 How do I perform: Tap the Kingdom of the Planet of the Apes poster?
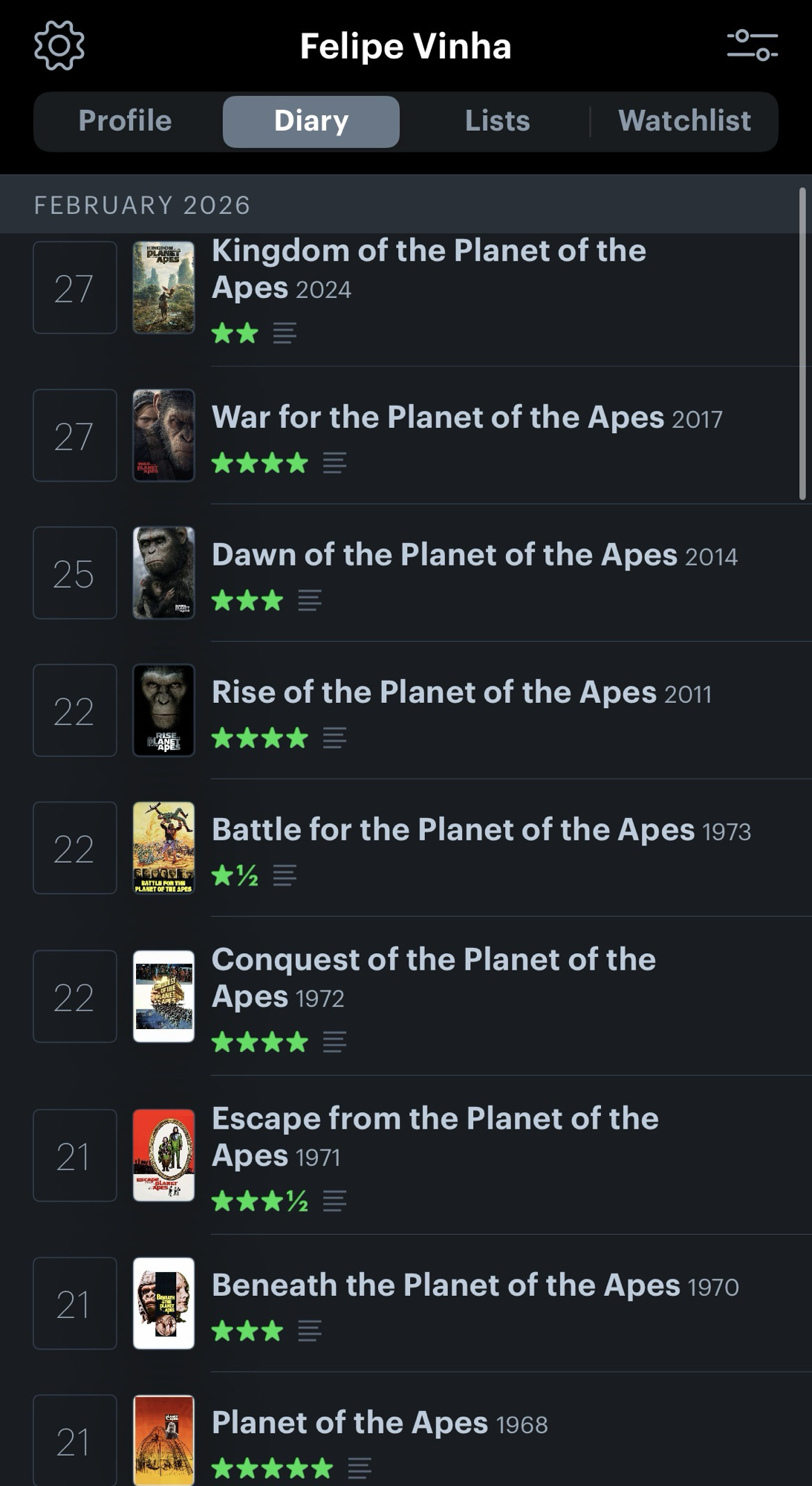click(x=163, y=288)
